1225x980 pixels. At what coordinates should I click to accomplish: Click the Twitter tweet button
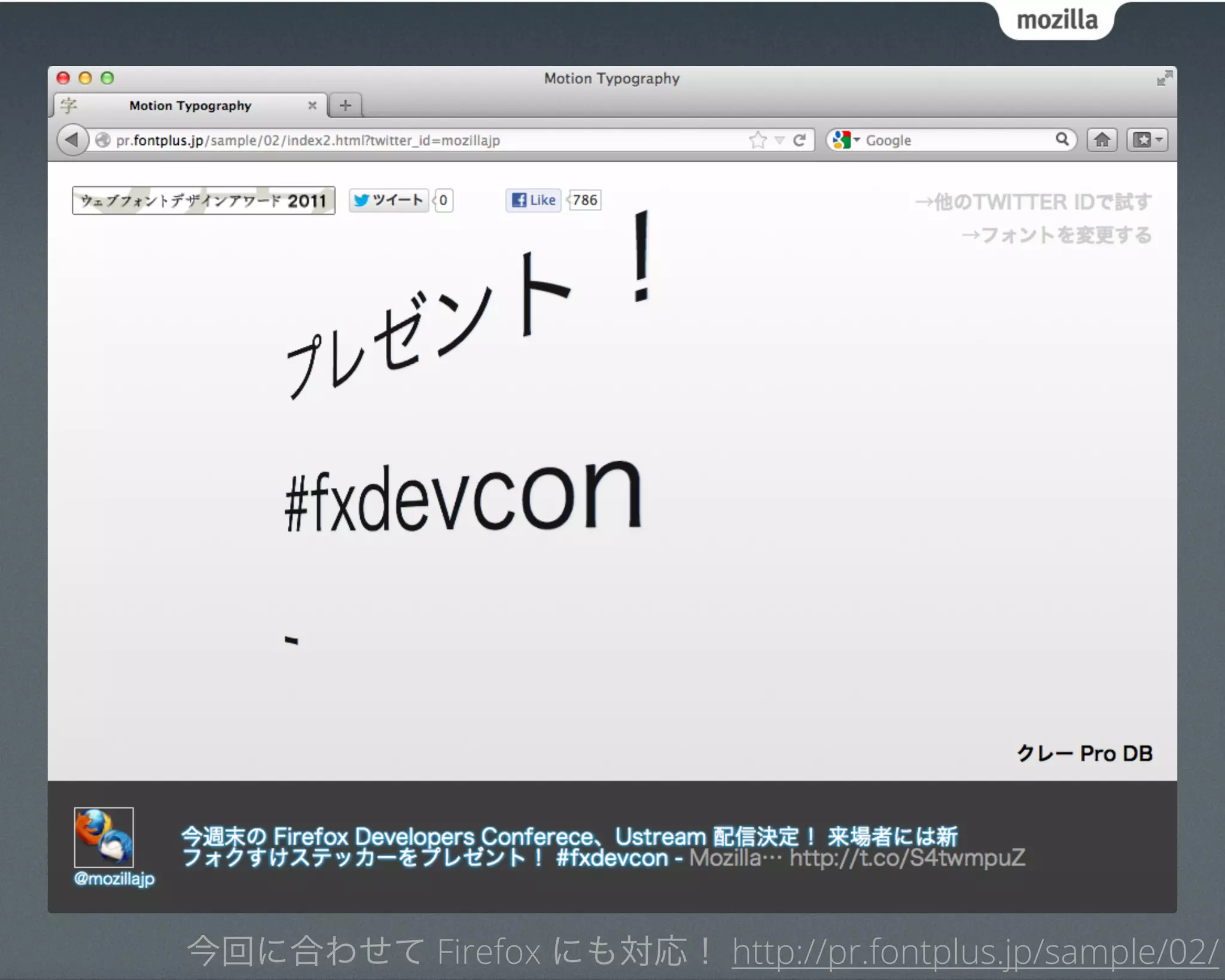[389, 200]
